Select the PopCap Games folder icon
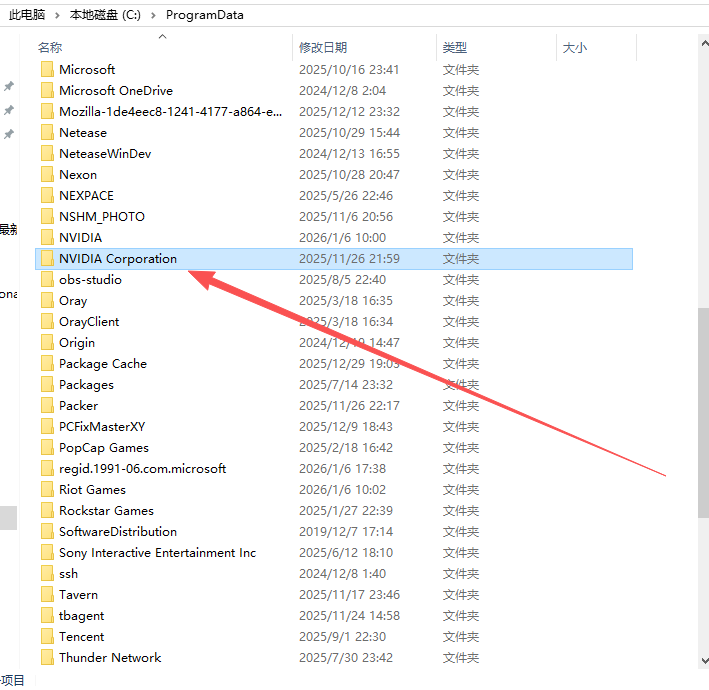 point(47,448)
